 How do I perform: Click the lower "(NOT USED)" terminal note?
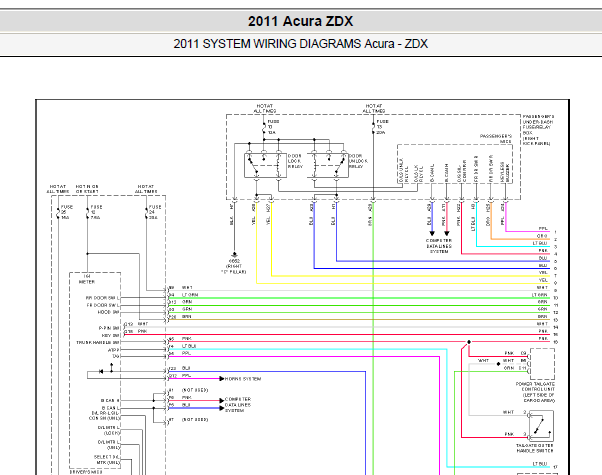[195, 420]
